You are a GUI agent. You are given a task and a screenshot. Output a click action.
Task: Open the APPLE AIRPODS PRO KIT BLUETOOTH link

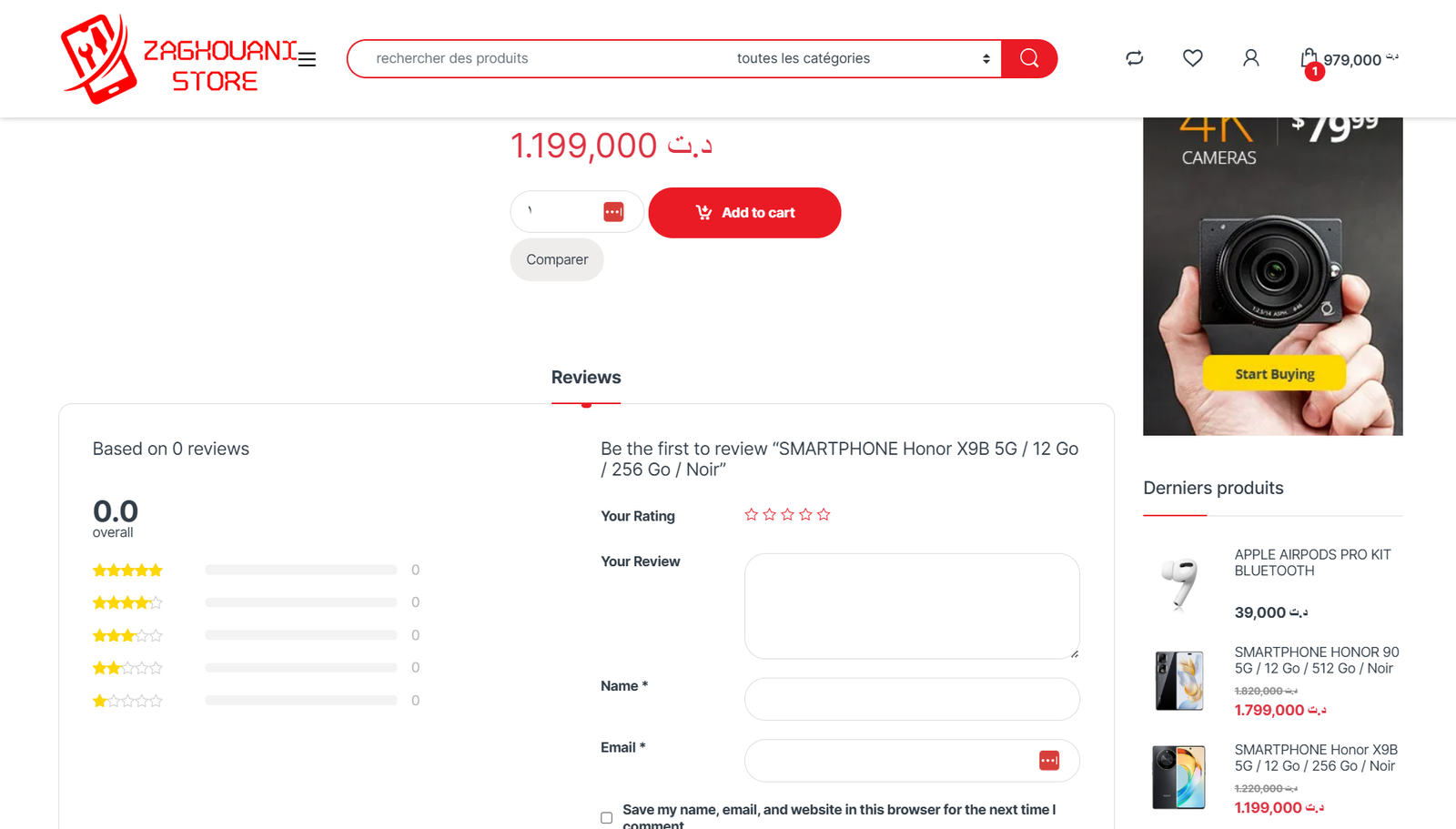(x=1312, y=562)
